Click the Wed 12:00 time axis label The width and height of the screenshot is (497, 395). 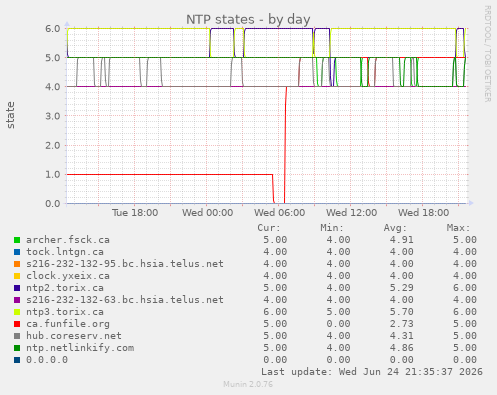coord(351,213)
